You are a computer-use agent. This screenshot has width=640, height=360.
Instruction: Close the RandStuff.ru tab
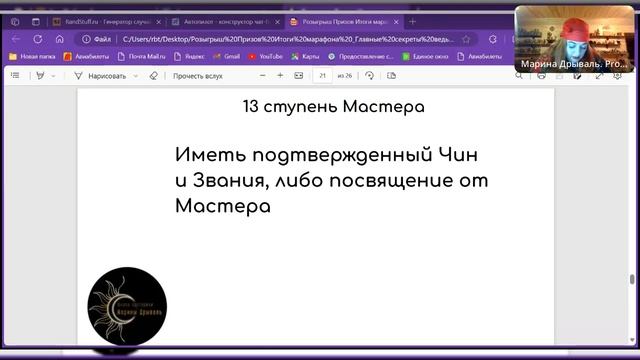(x=159, y=22)
